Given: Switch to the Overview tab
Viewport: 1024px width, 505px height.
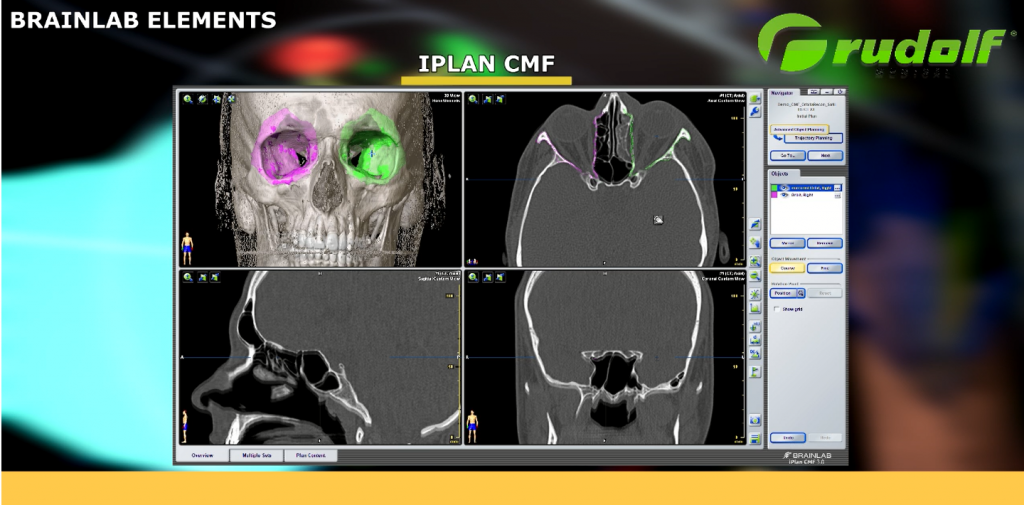Looking at the screenshot, I should (202, 455).
